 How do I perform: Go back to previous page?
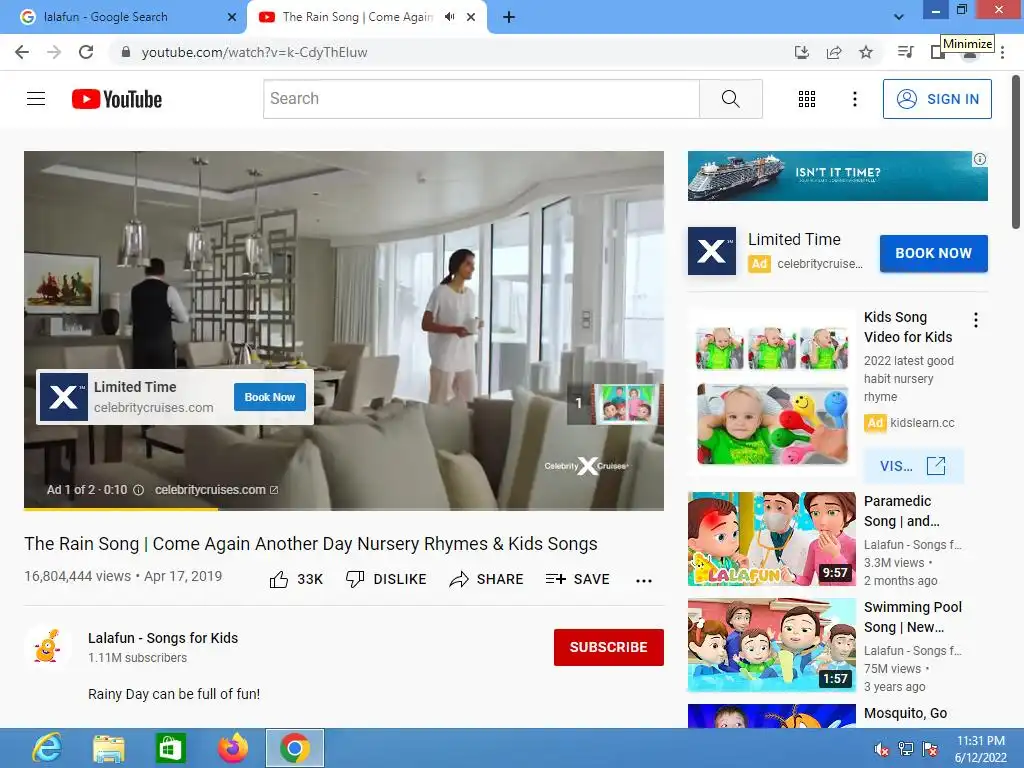22,52
